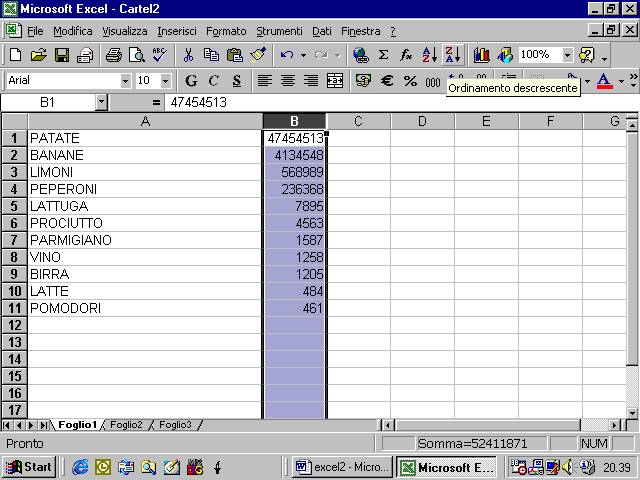The height and width of the screenshot is (480, 640).
Task: Click the percent style icon
Action: click(x=410, y=81)
